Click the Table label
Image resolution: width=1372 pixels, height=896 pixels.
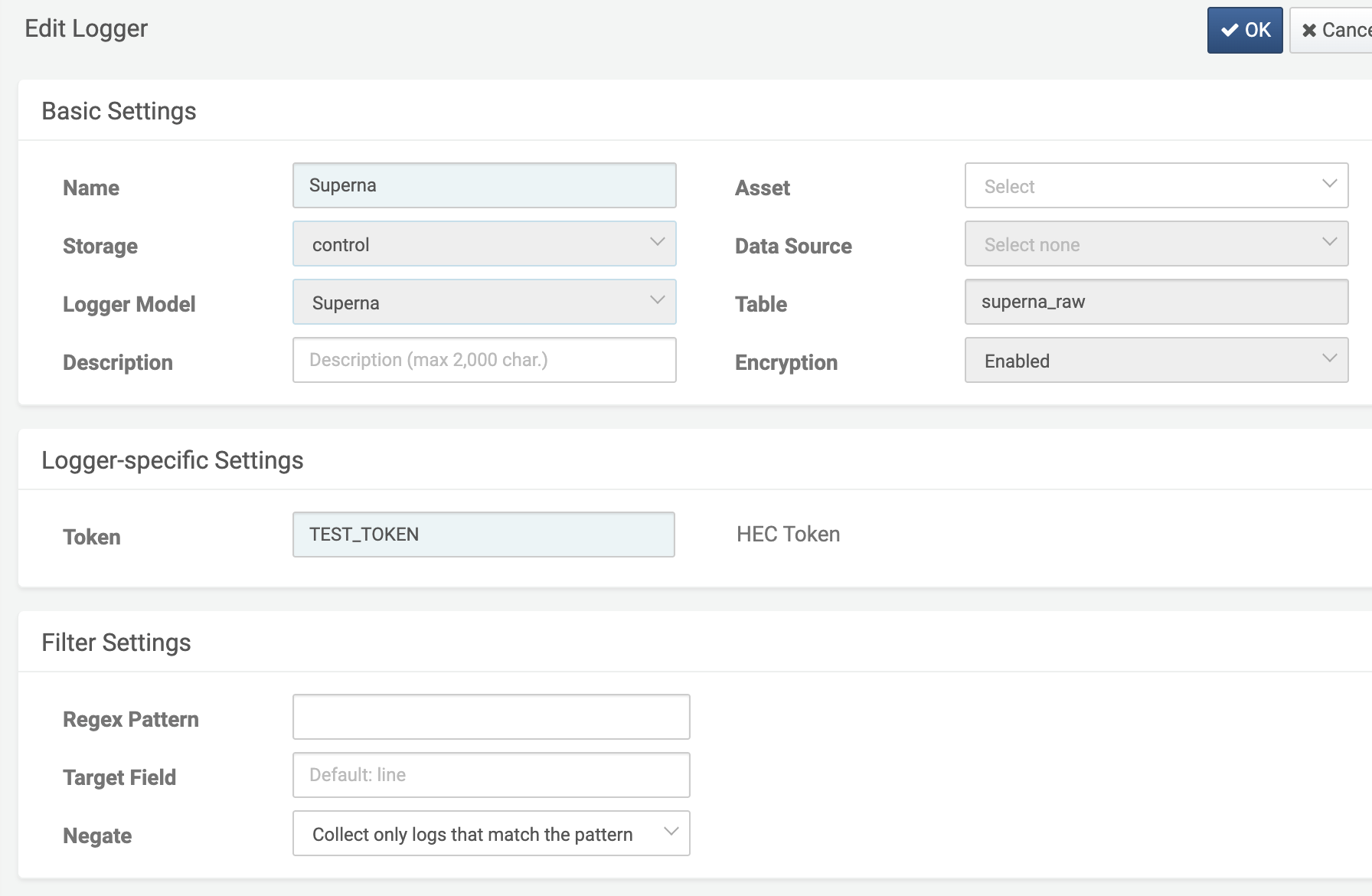tap(761, 304)
